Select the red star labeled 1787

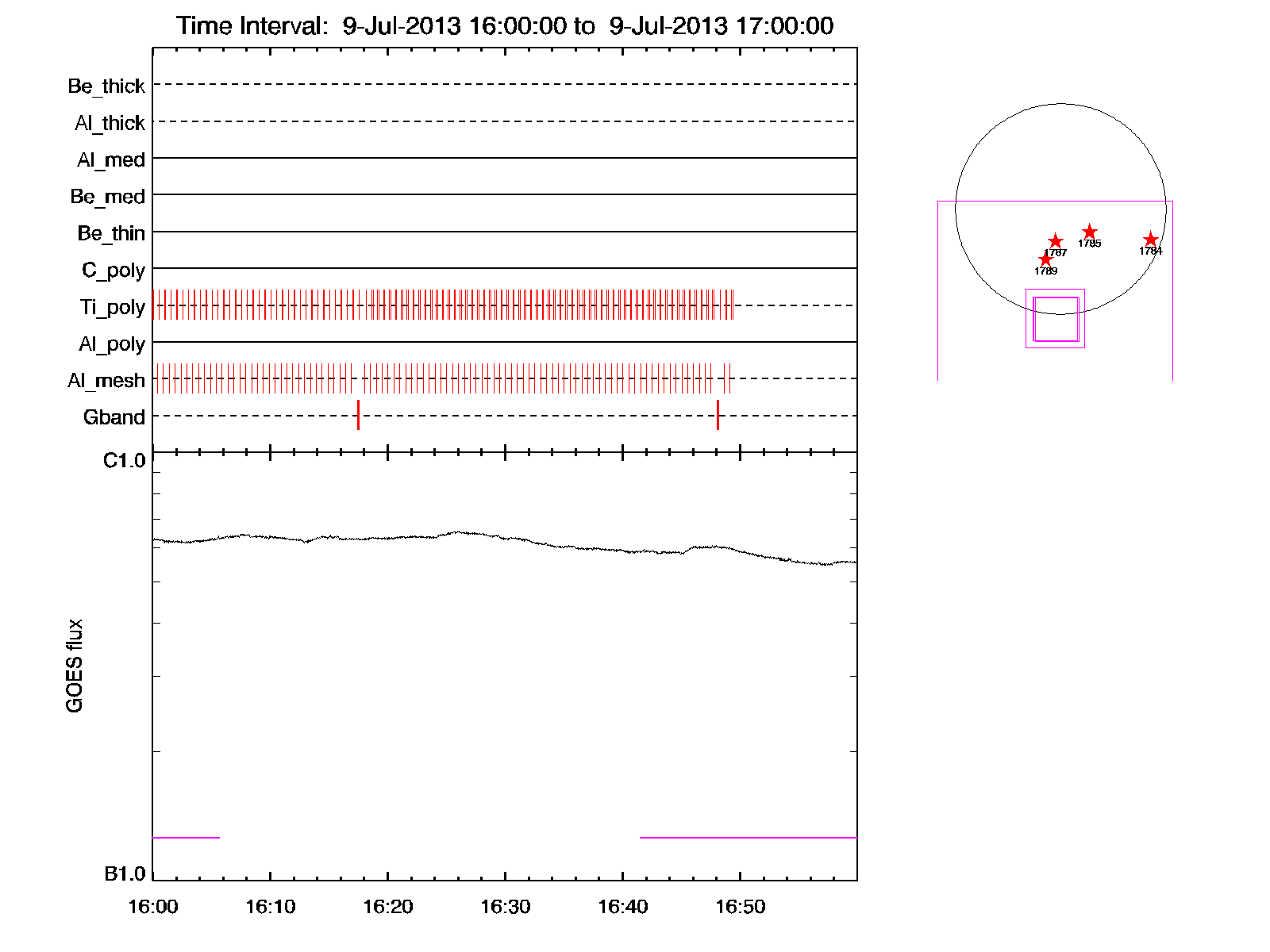click(1055, 241)
